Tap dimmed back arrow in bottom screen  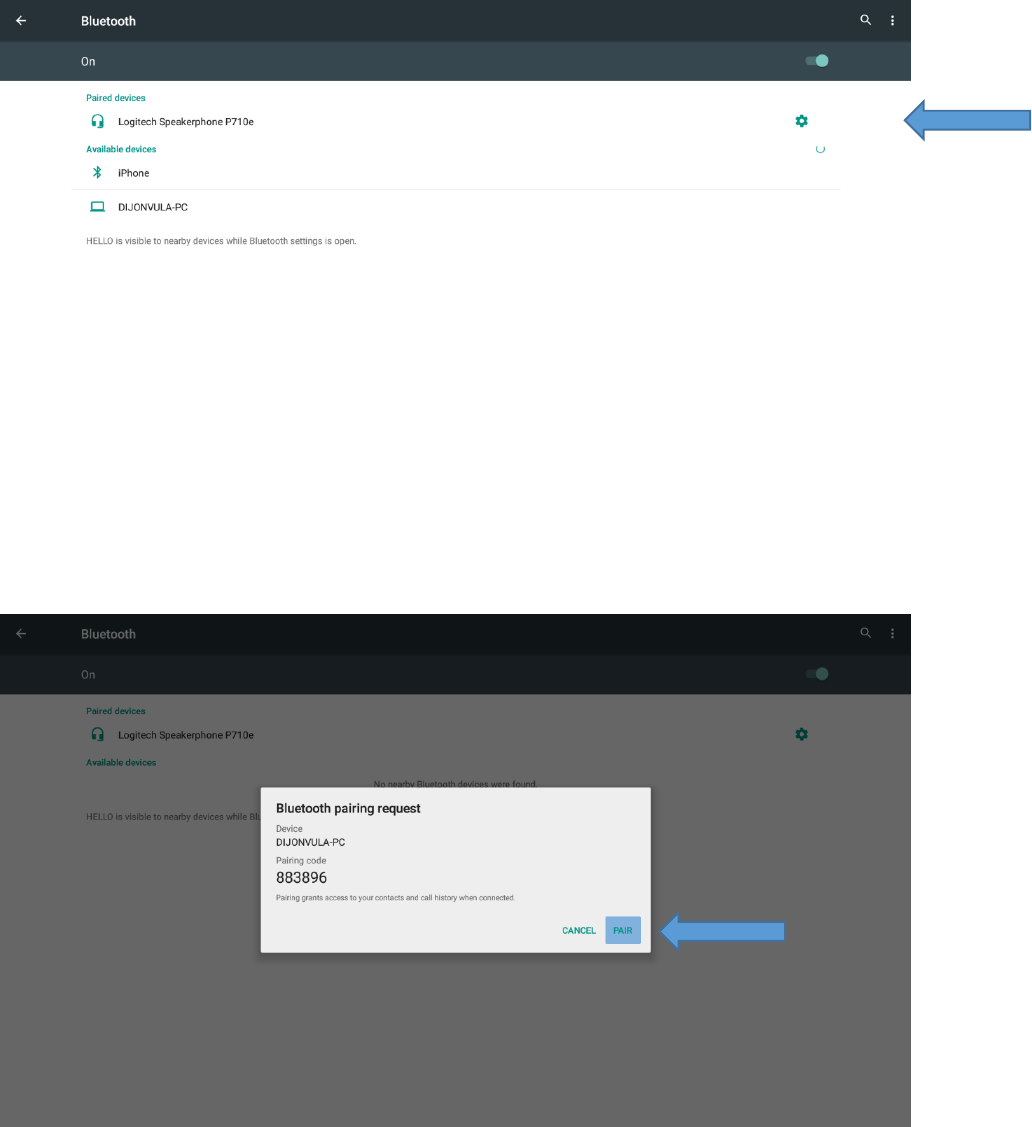[x=21, y=633]
